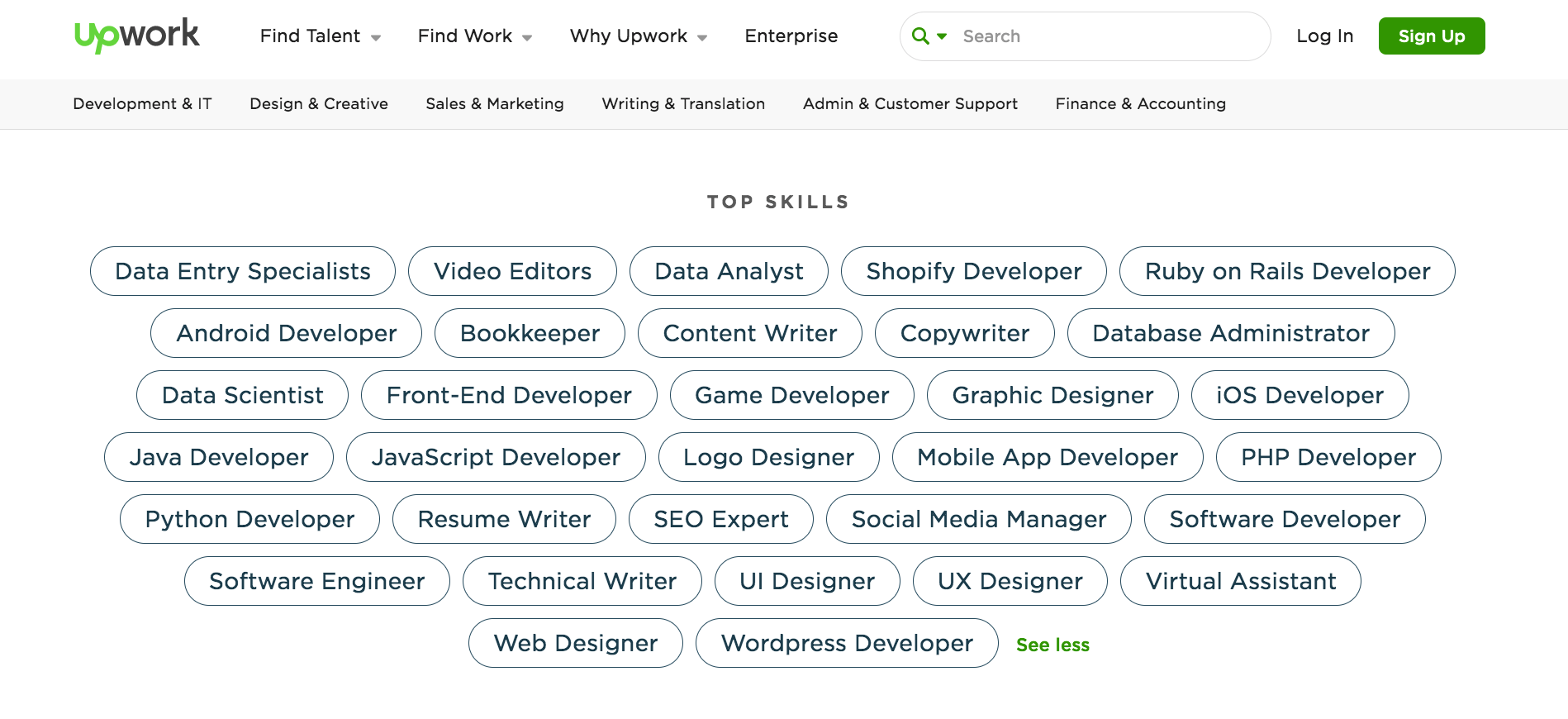Open Admin & Customer Support category
The image size is (1568, 719).
point(910,104)
